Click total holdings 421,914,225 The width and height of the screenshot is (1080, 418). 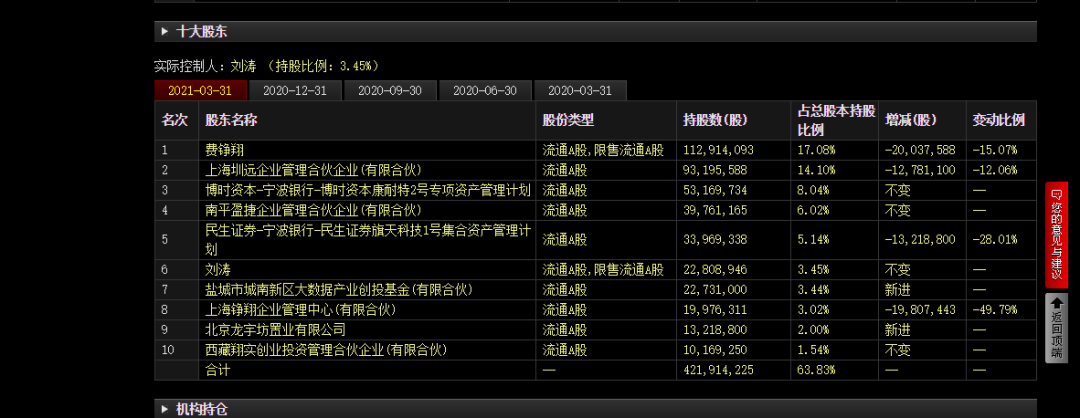pos(718,370)
